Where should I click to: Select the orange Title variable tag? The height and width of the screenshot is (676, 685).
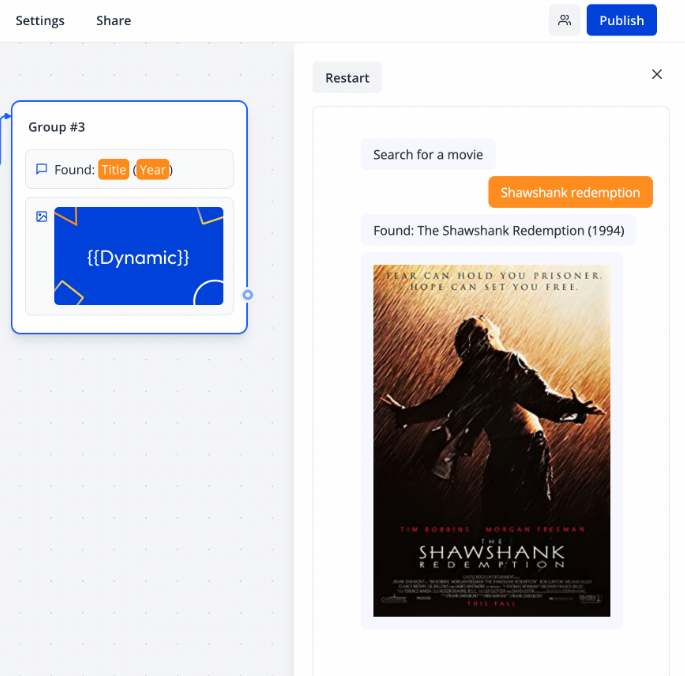114,170
